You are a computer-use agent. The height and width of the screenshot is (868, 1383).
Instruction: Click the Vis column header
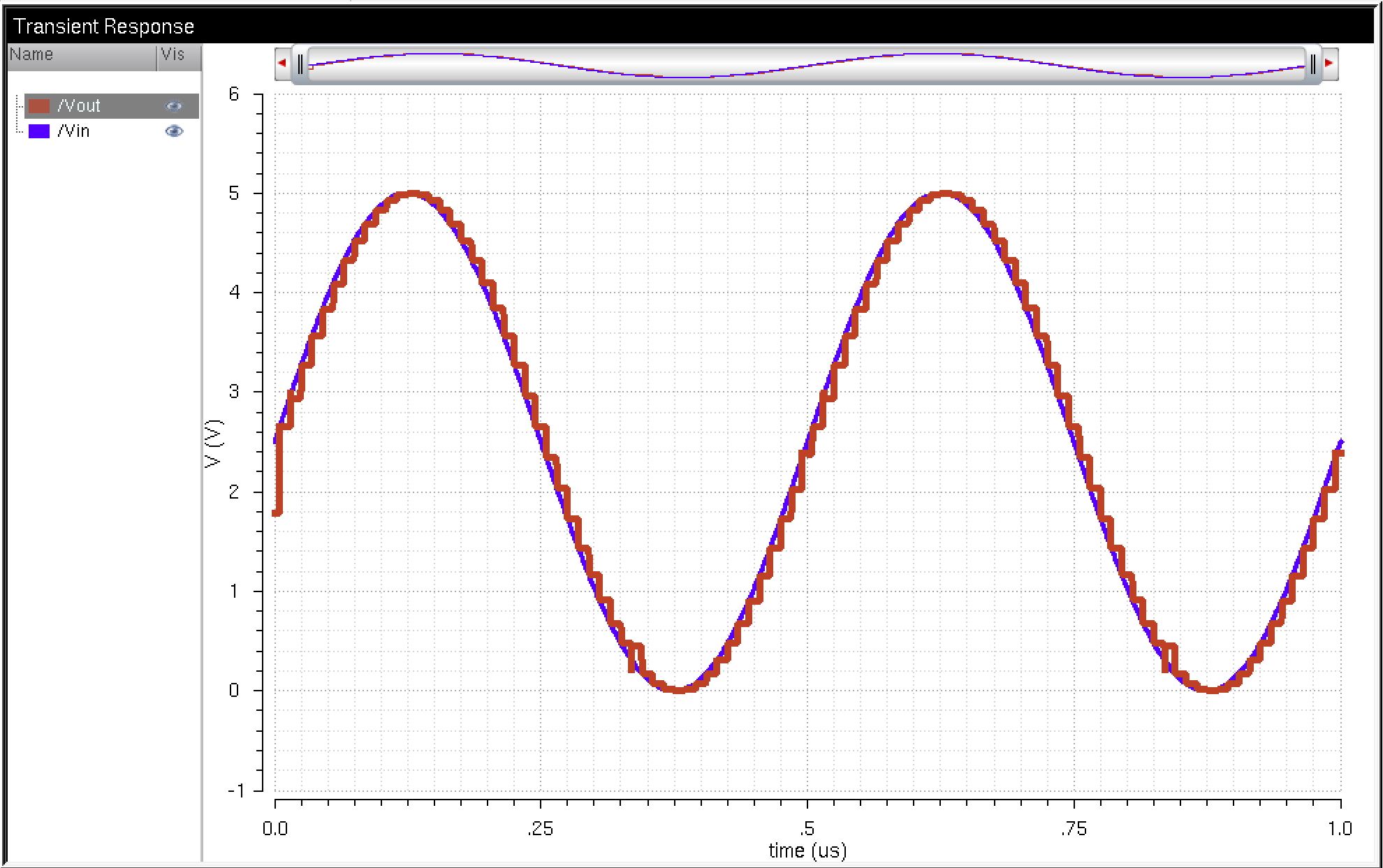180,57
